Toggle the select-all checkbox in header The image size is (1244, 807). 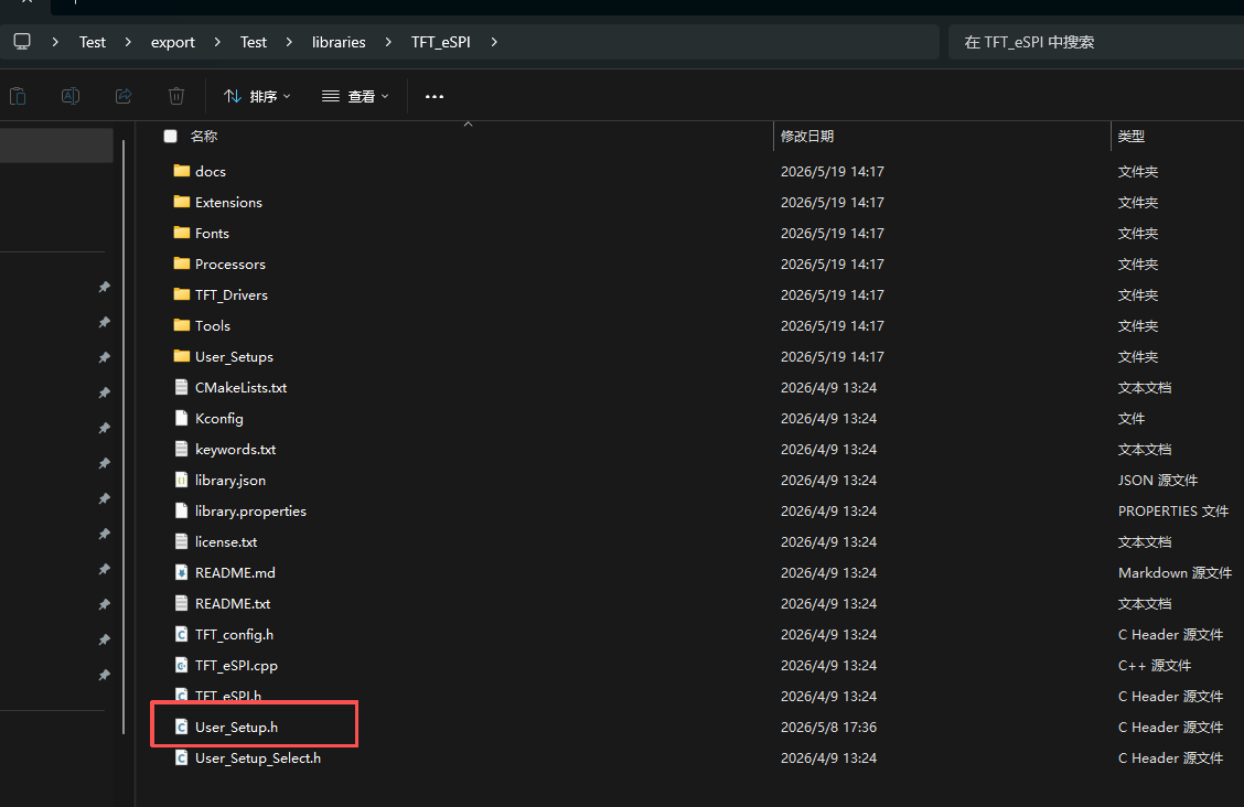[x=171, y=136]
